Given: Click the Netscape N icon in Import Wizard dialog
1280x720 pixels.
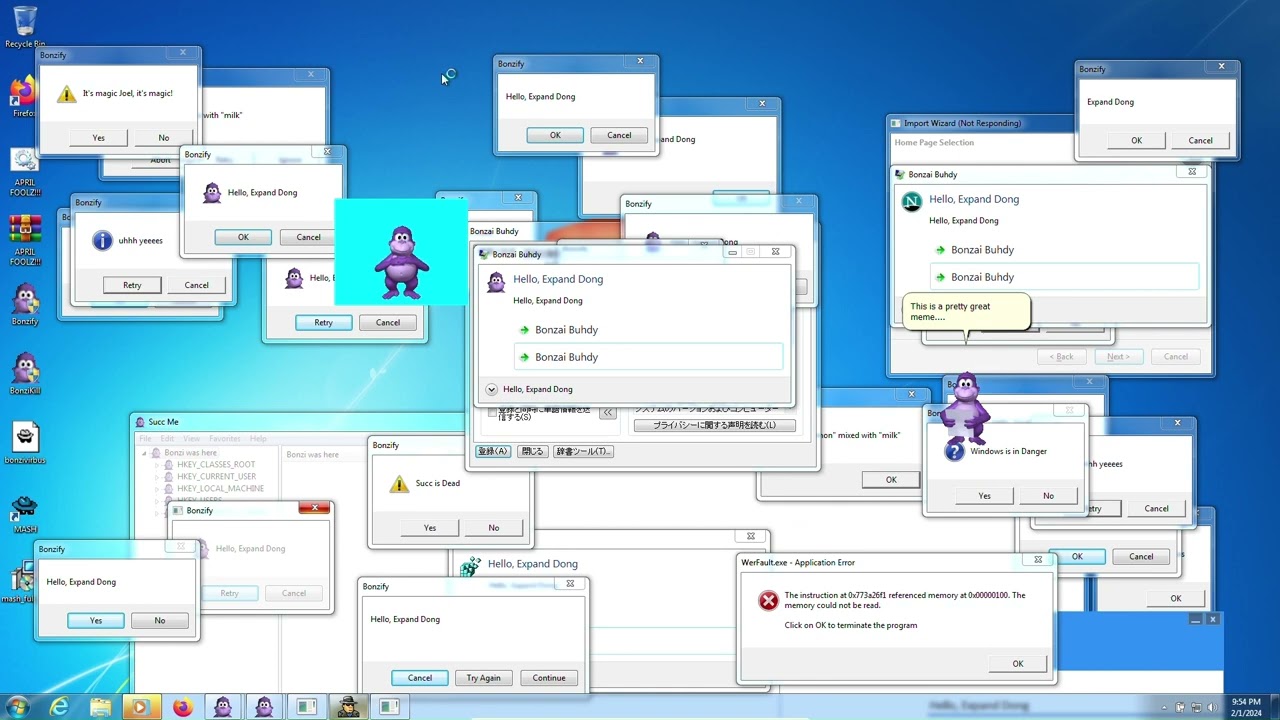Looking at the screenshot, I should coord(911,202).
